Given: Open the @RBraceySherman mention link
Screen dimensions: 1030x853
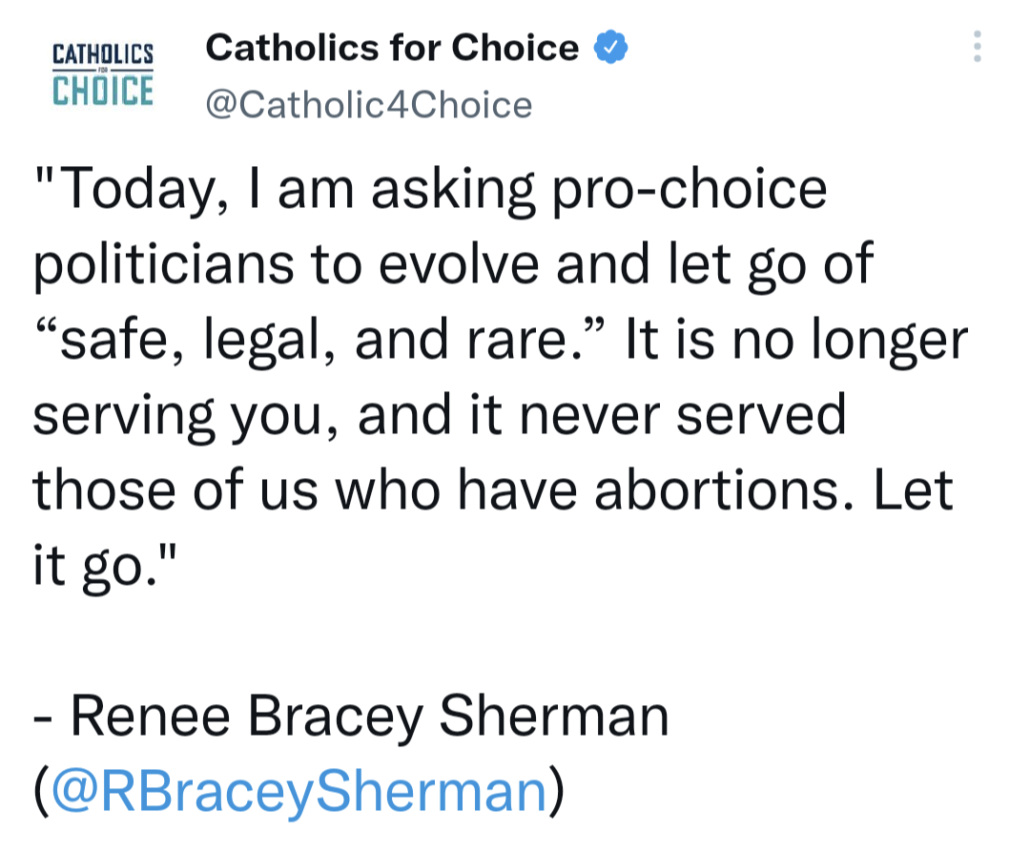Looking at the screenshot, I should click(297, 789).
